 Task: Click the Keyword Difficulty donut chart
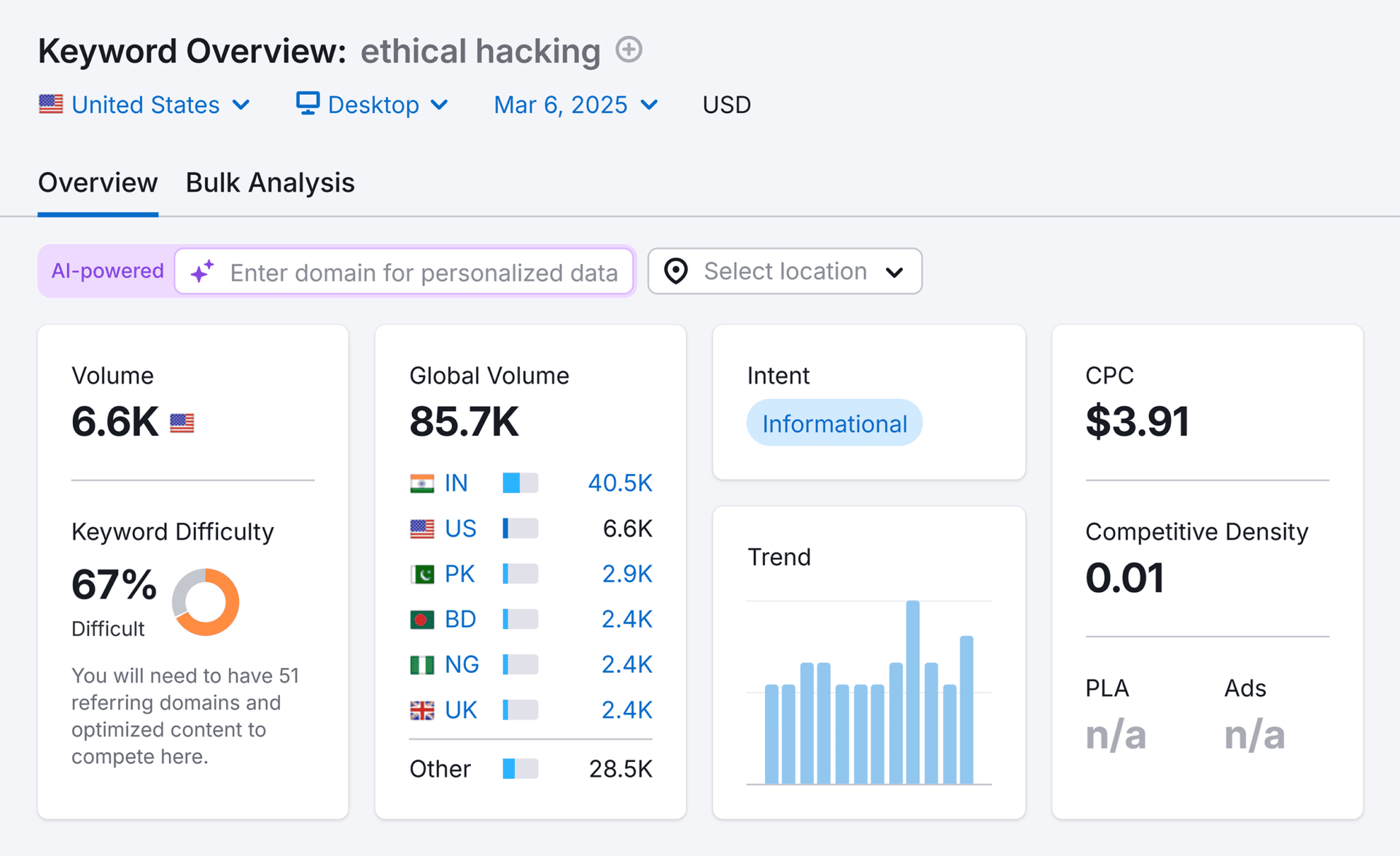coord(206,602)
